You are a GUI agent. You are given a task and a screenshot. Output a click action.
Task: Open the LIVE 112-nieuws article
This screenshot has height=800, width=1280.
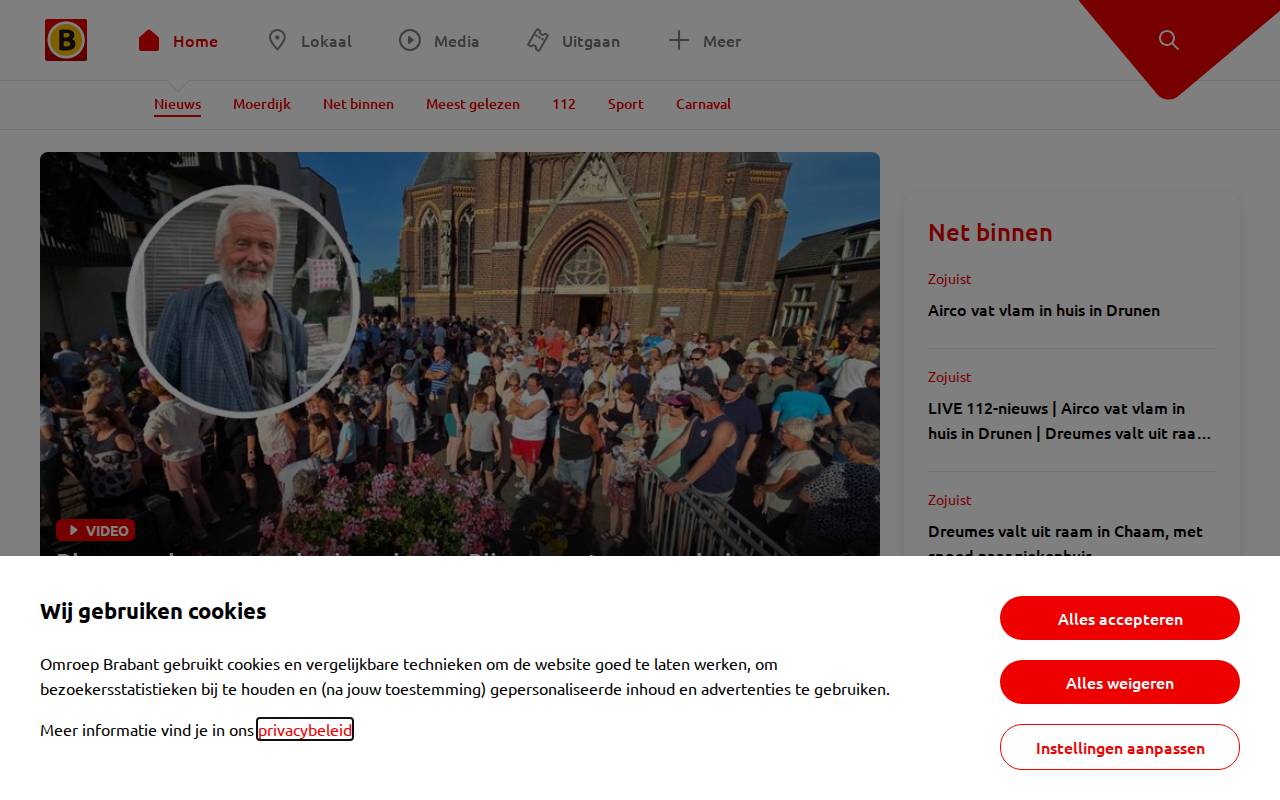[1070, 421]
